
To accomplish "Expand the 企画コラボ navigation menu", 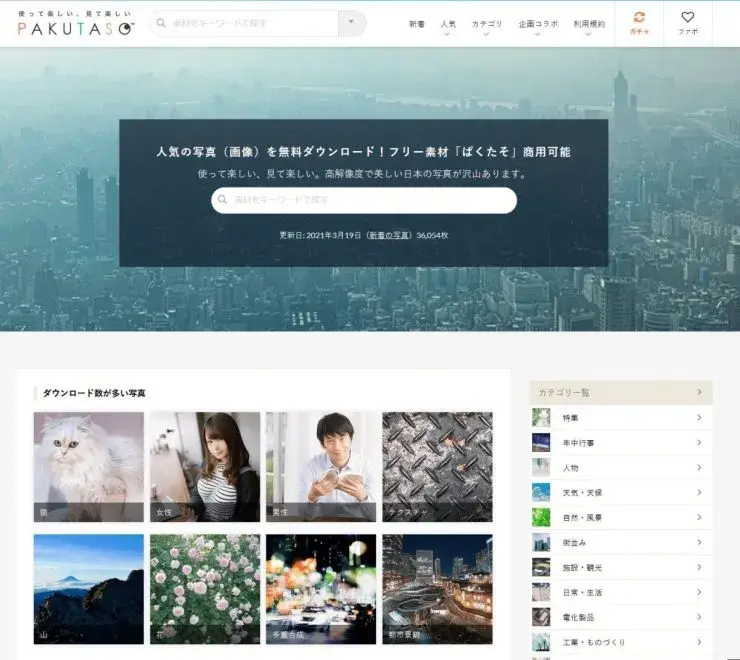I will pos(538,26).
